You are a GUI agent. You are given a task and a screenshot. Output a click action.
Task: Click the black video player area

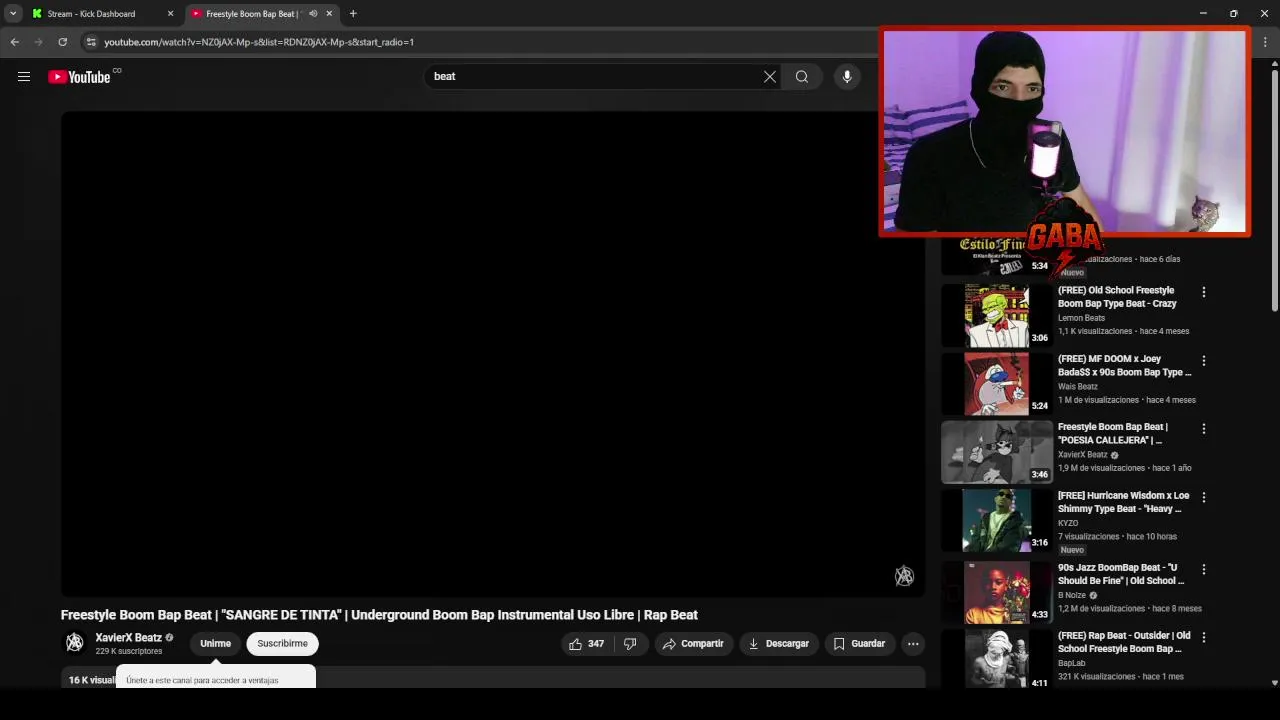pyautogui.click(x=492, y=353)
